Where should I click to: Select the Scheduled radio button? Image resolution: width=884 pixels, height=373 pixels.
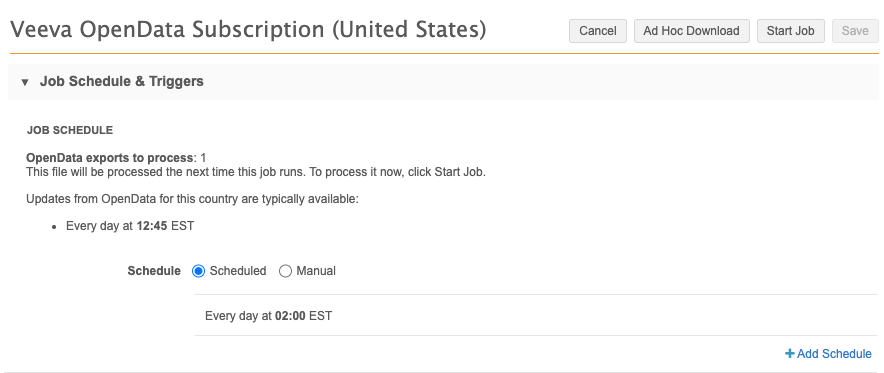click(198, 271)
